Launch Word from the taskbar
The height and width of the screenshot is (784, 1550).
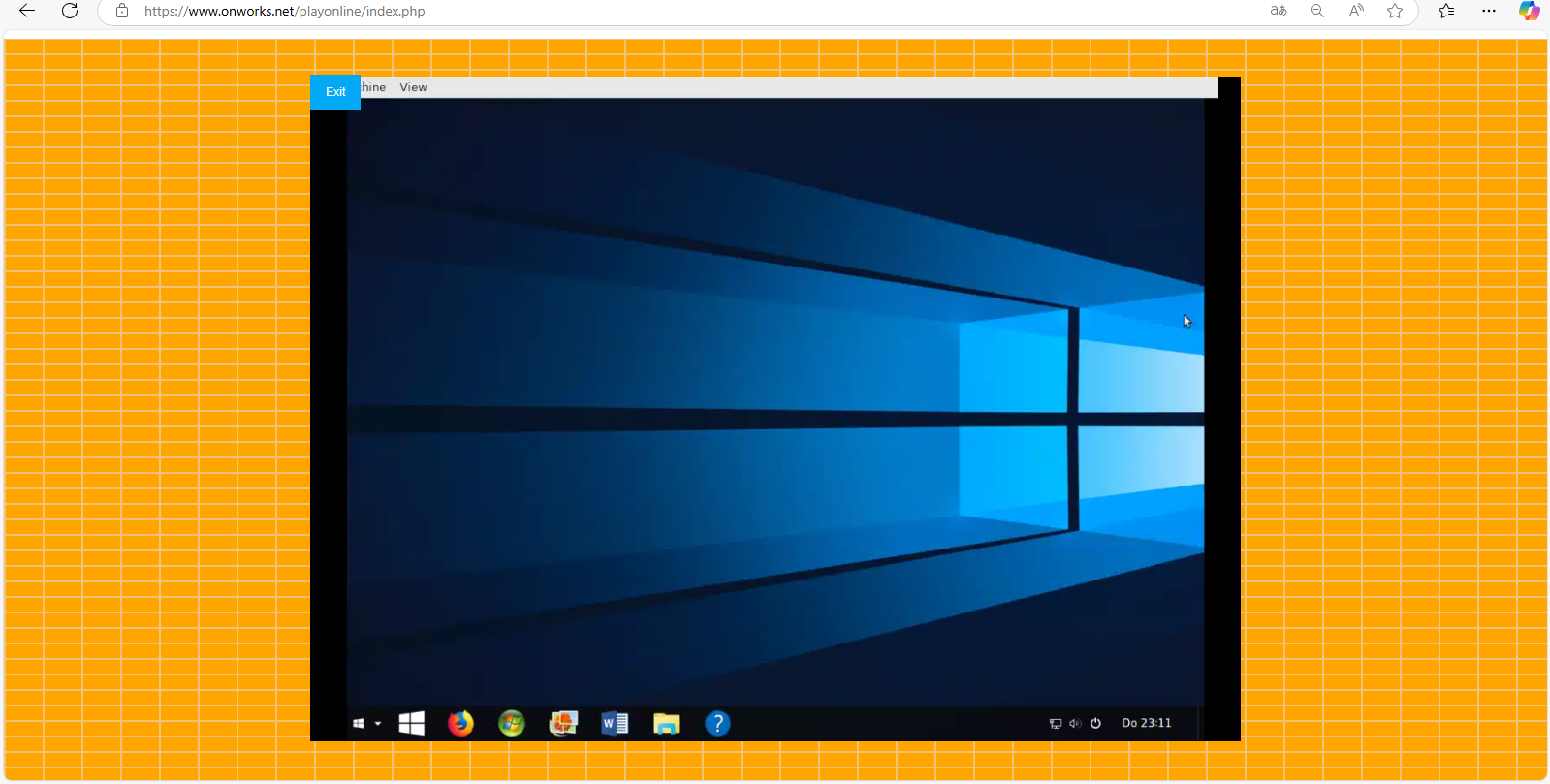click(x=615, y=723)
